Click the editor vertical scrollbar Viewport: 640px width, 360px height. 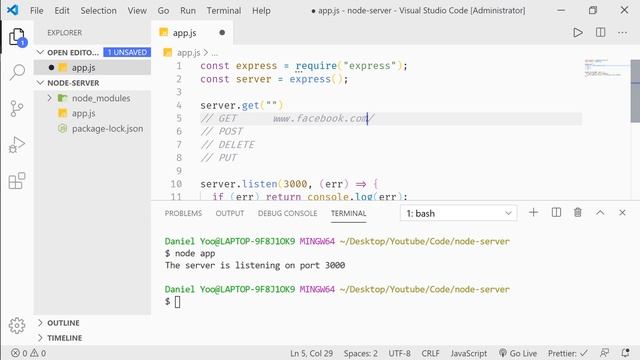click(635, 91)
